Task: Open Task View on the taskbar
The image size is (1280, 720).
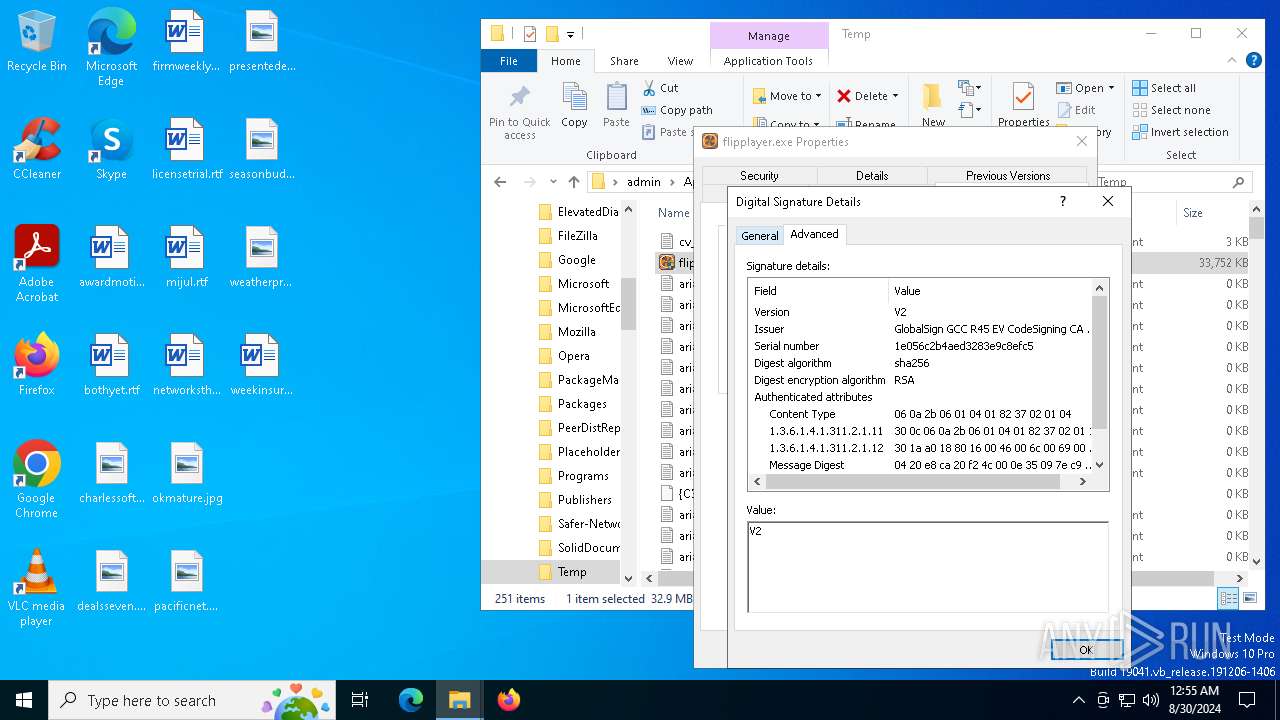Action: pyautogui.click(x=360, y=700)
